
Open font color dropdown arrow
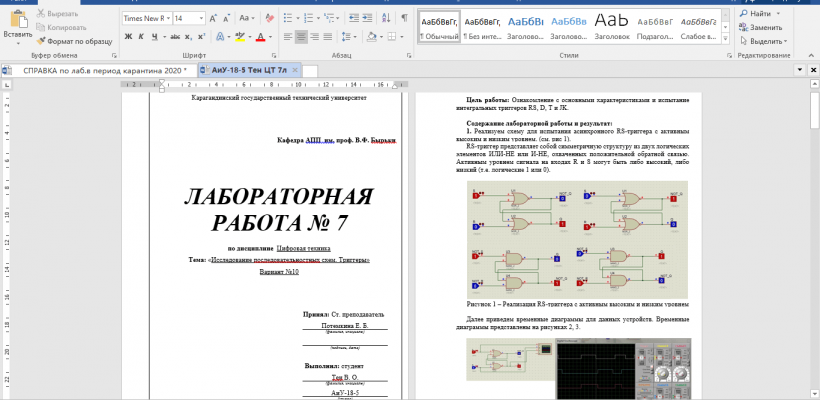[x=270, y=37]
